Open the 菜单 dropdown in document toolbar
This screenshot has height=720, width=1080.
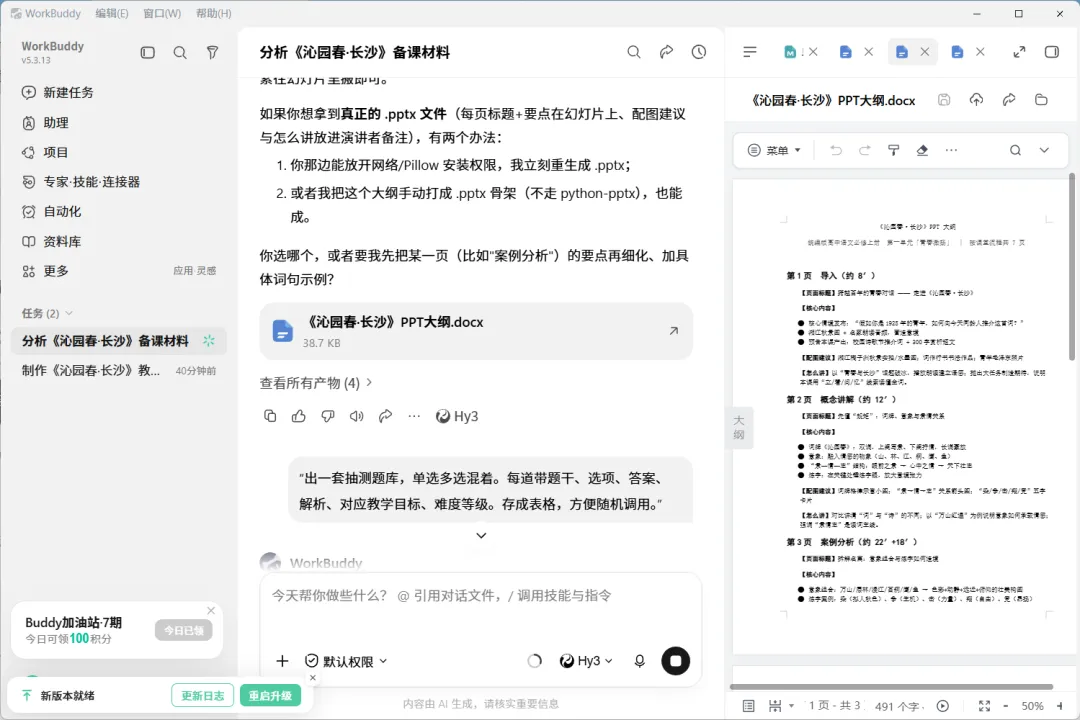775,150
